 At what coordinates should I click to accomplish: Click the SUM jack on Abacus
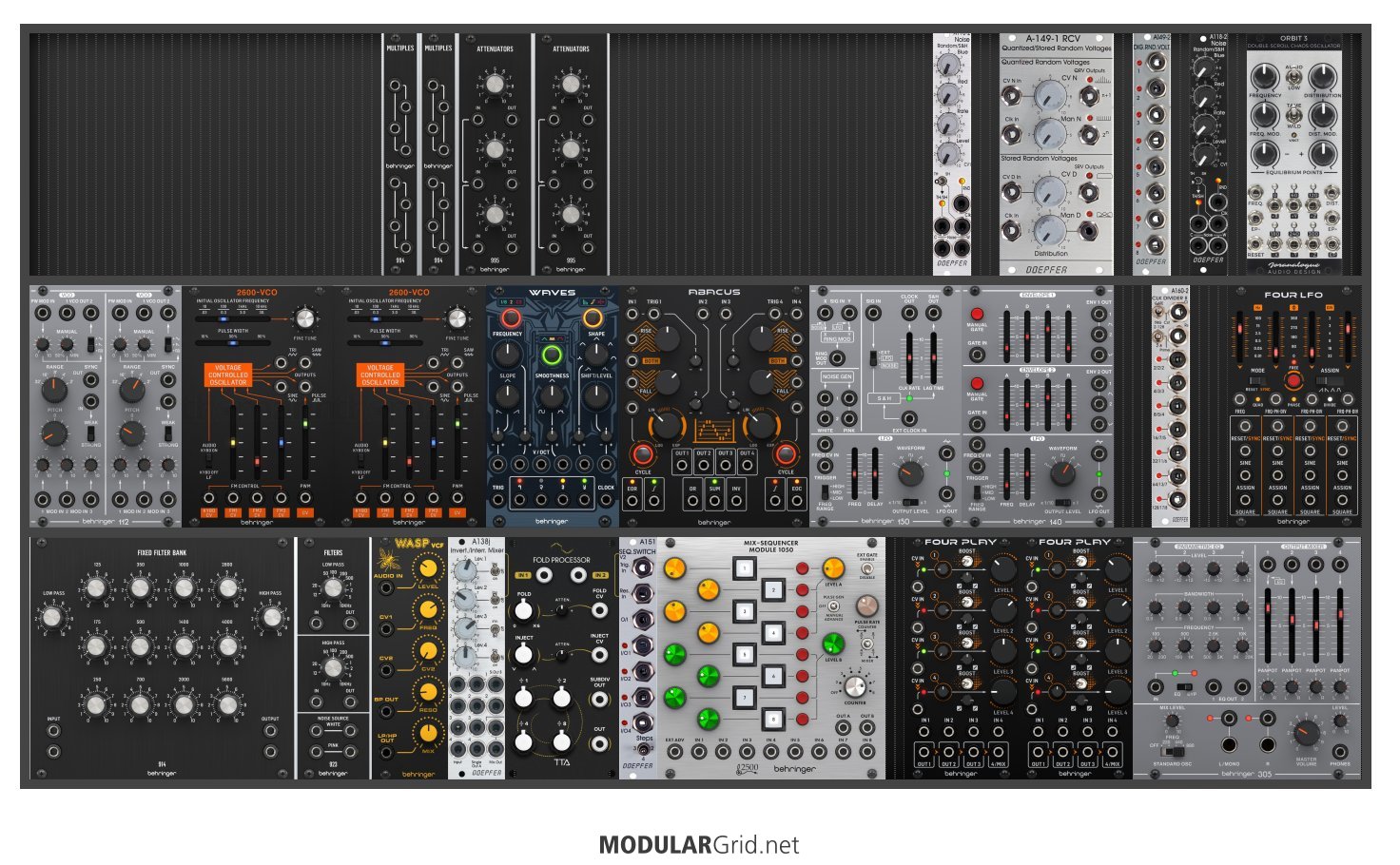[714, 500]
